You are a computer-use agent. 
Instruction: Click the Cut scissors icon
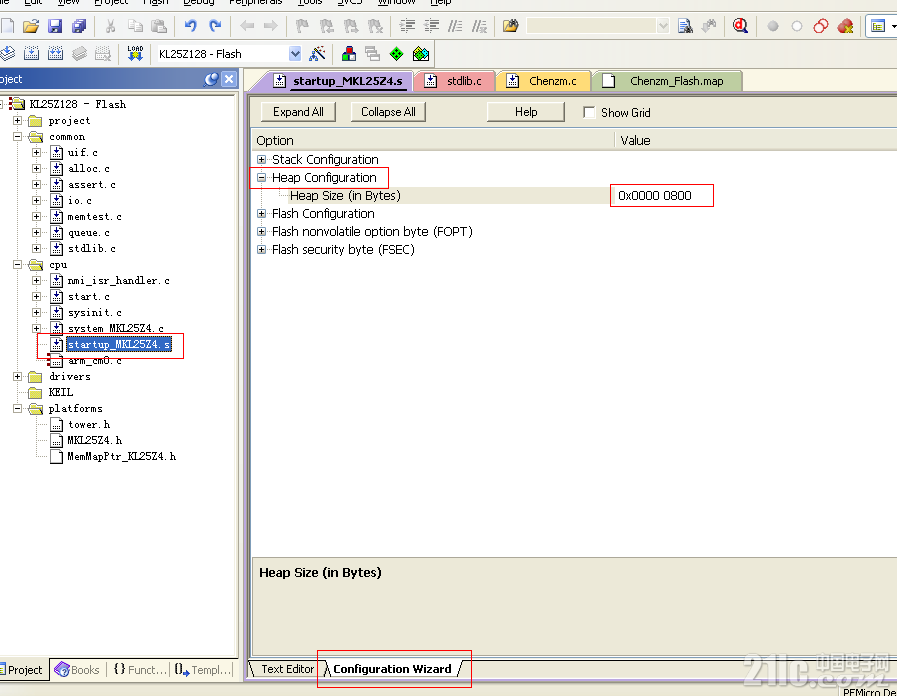(110, 26)
